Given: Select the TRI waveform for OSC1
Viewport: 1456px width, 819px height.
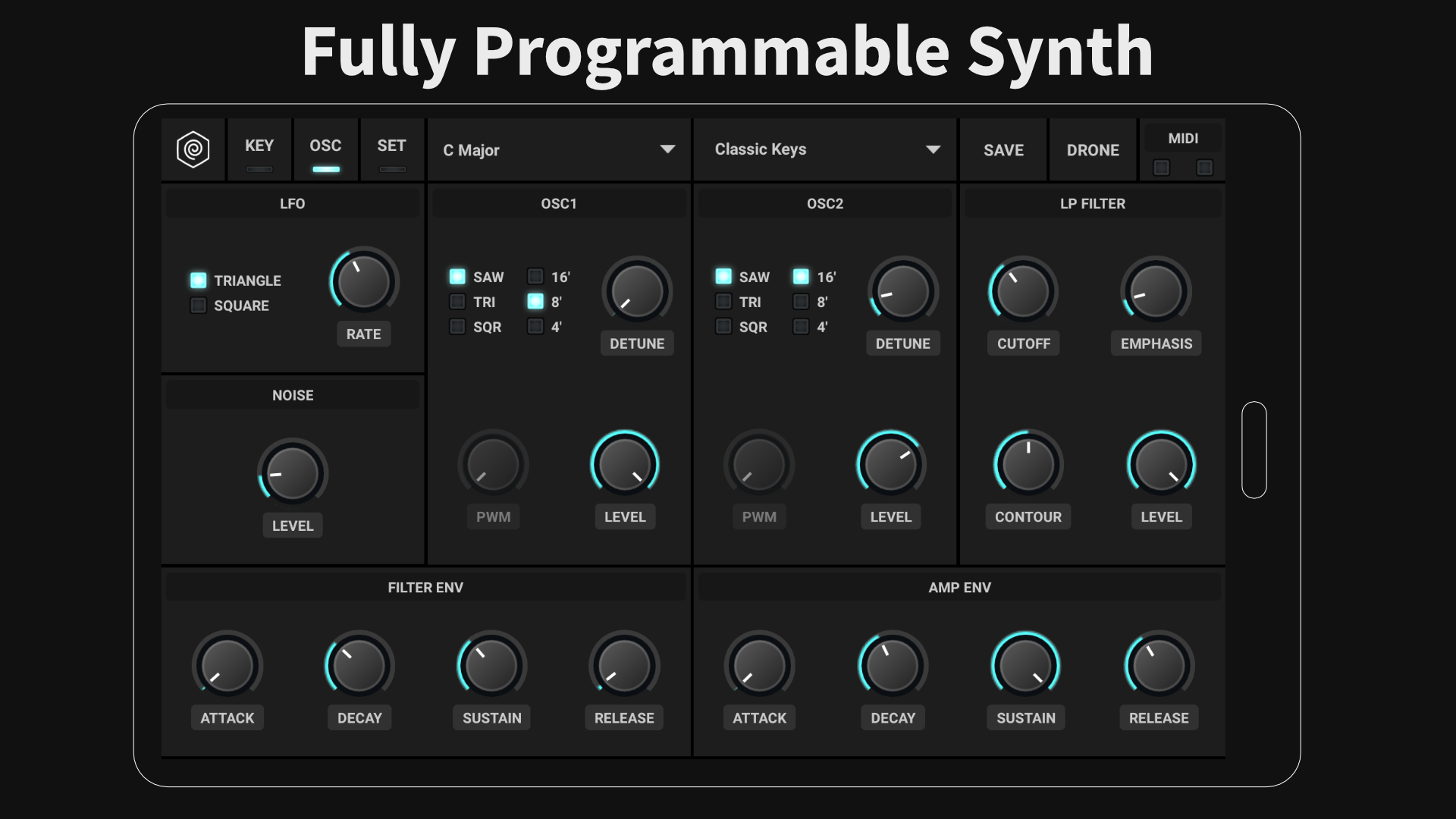Looking at the screenshot, I should click(x=457, y=302).
